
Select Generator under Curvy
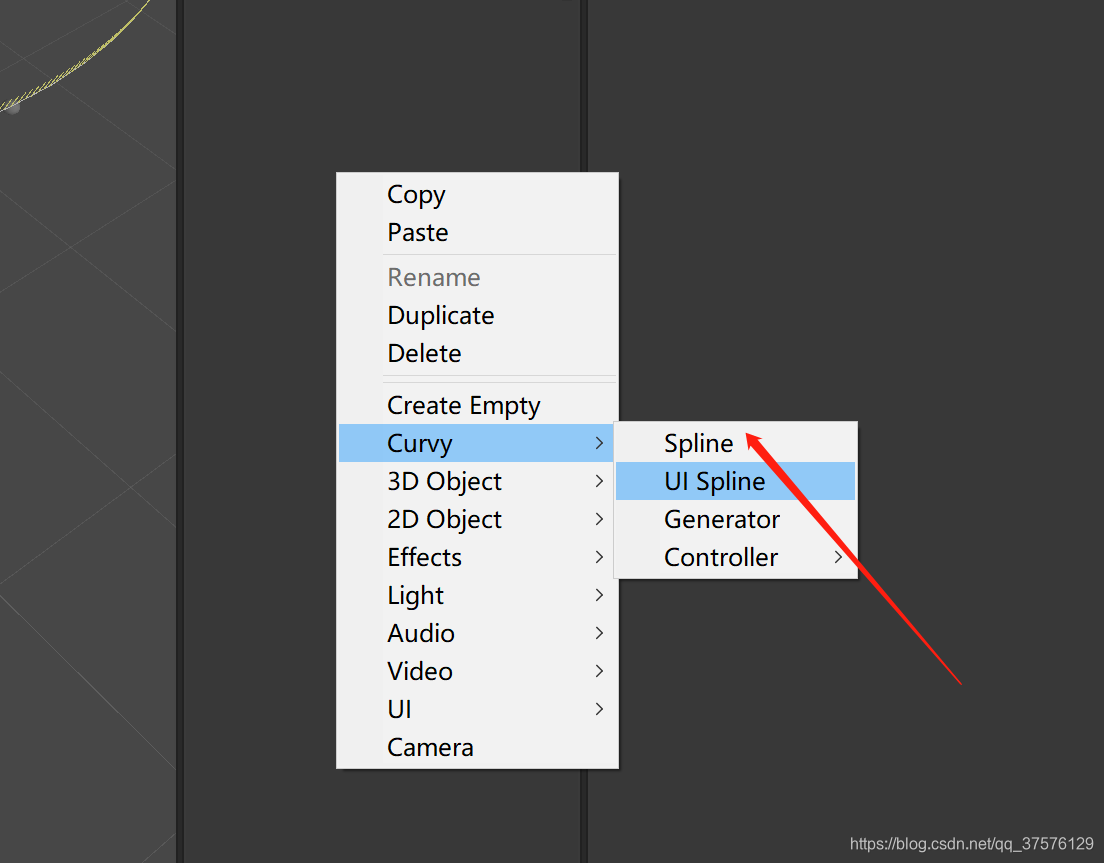tap(722, 519)
